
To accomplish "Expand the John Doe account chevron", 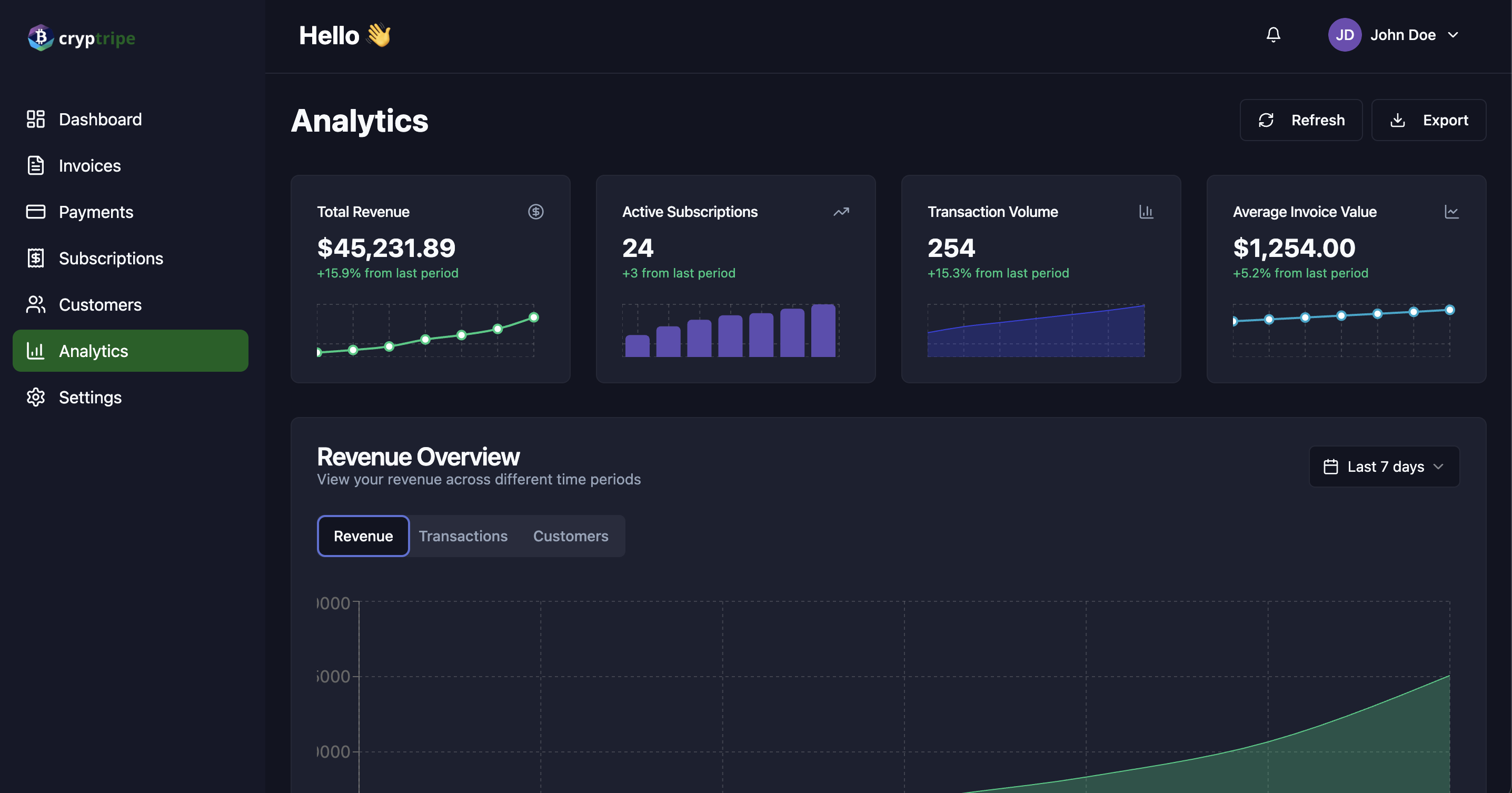I will point(1454,35).
